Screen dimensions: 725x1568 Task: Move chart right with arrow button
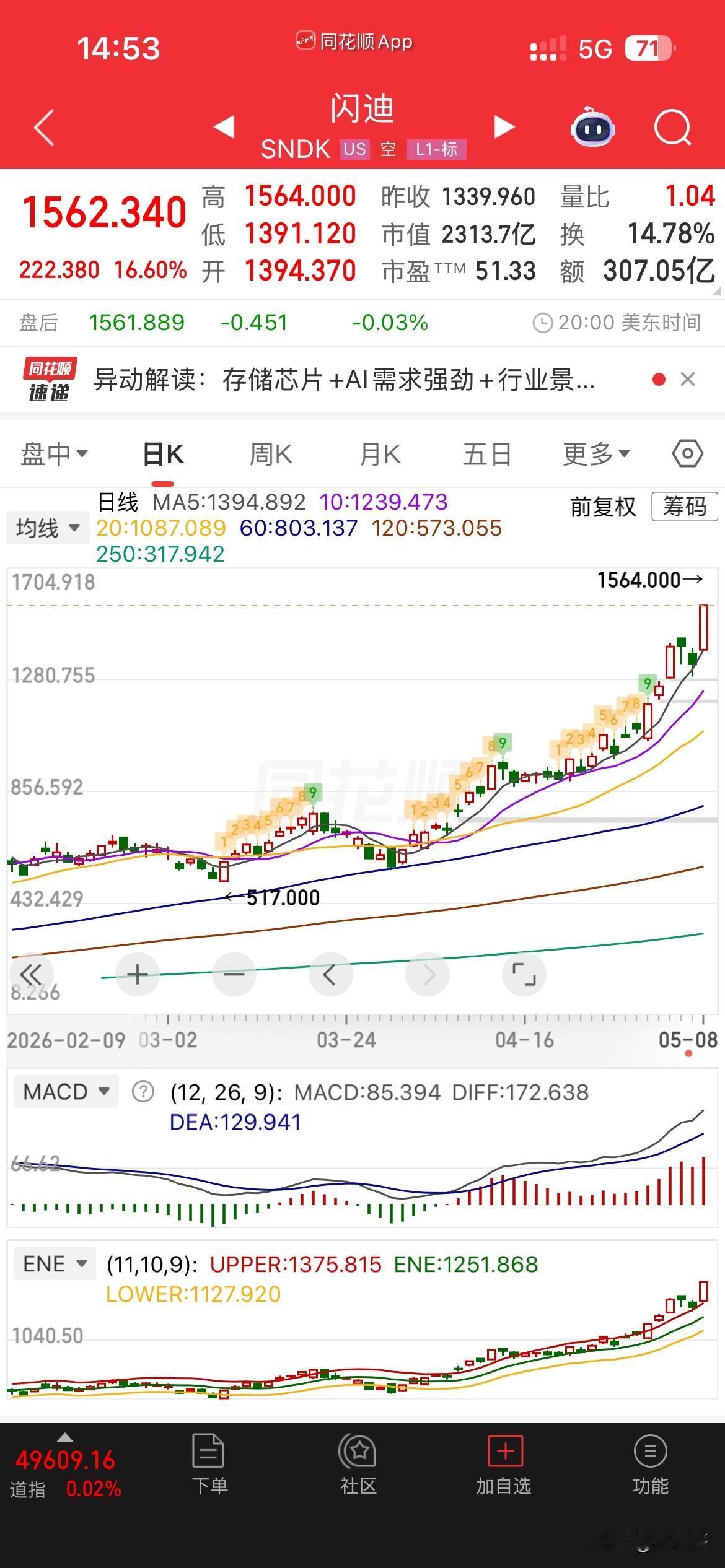click(428, 975)
